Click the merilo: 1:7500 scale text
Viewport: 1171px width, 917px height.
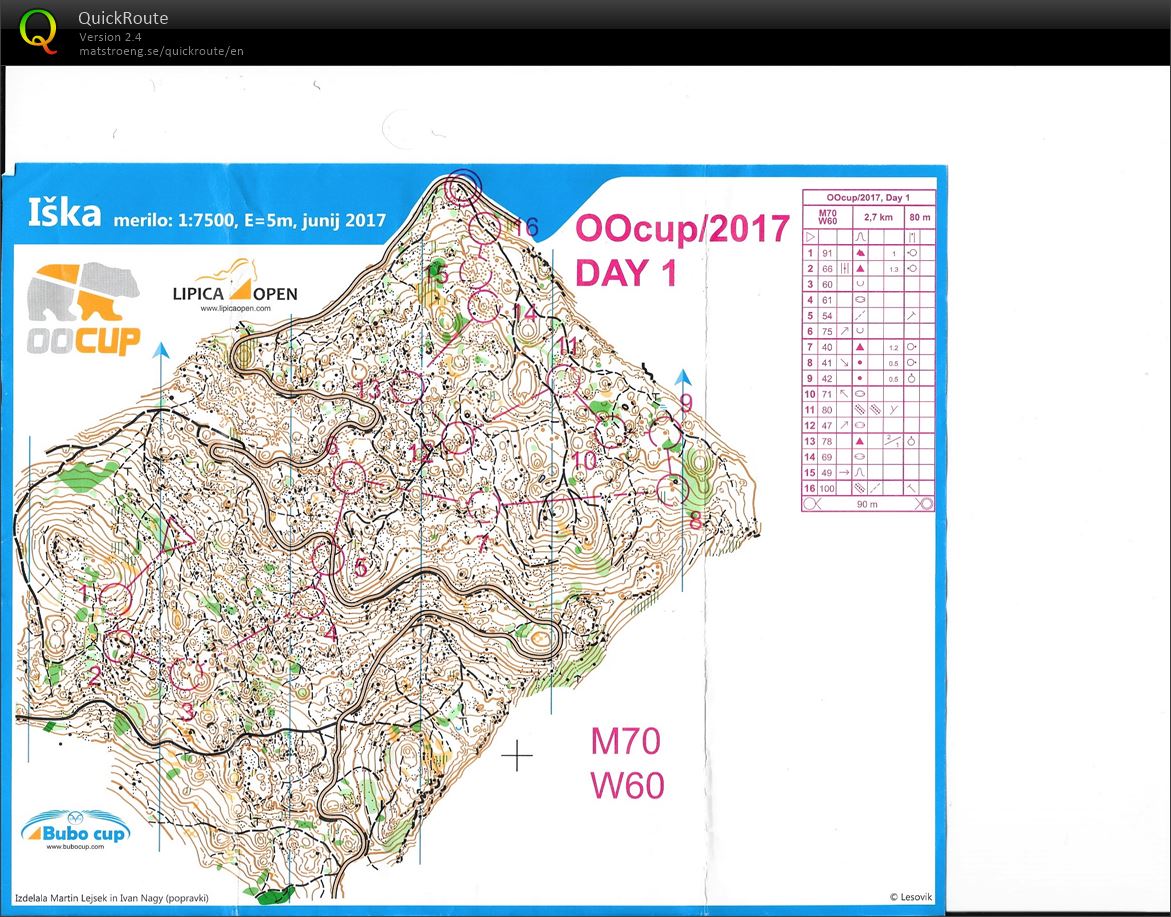[x=249, y=220]
